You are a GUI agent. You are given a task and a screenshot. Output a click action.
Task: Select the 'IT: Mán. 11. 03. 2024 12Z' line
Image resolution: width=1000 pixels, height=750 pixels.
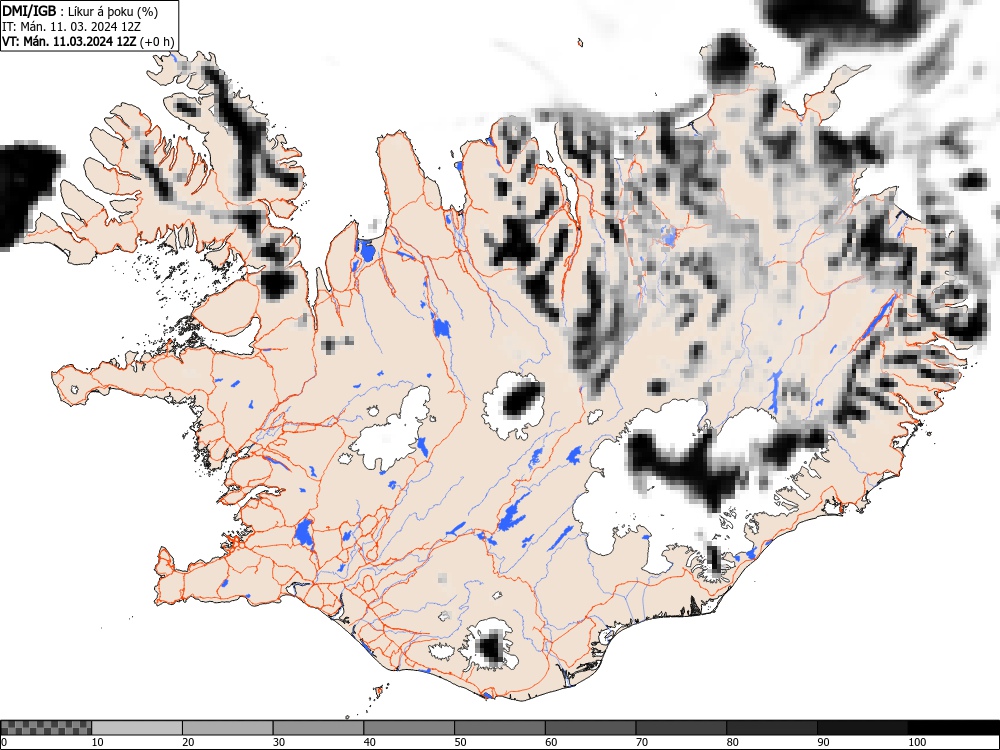pos(71,27)
